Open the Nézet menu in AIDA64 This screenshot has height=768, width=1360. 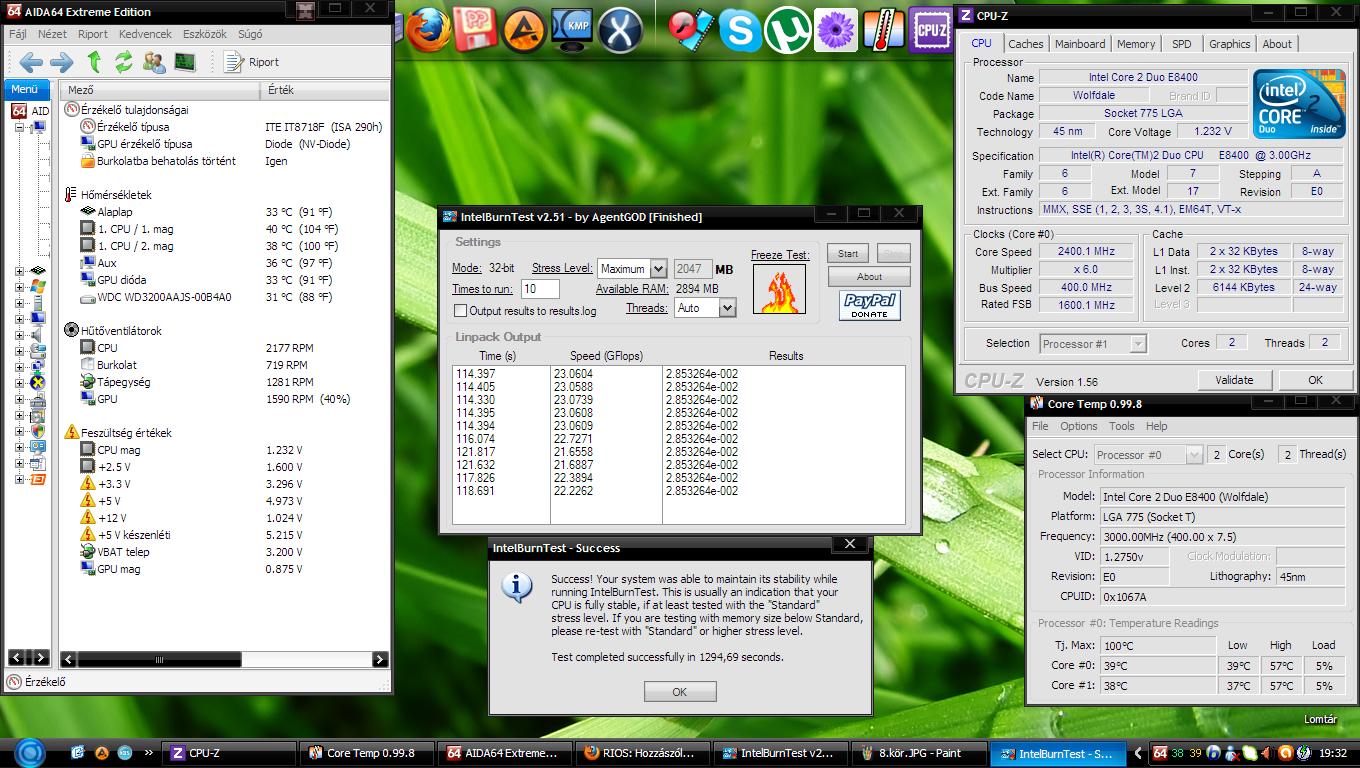pos(51,34)
